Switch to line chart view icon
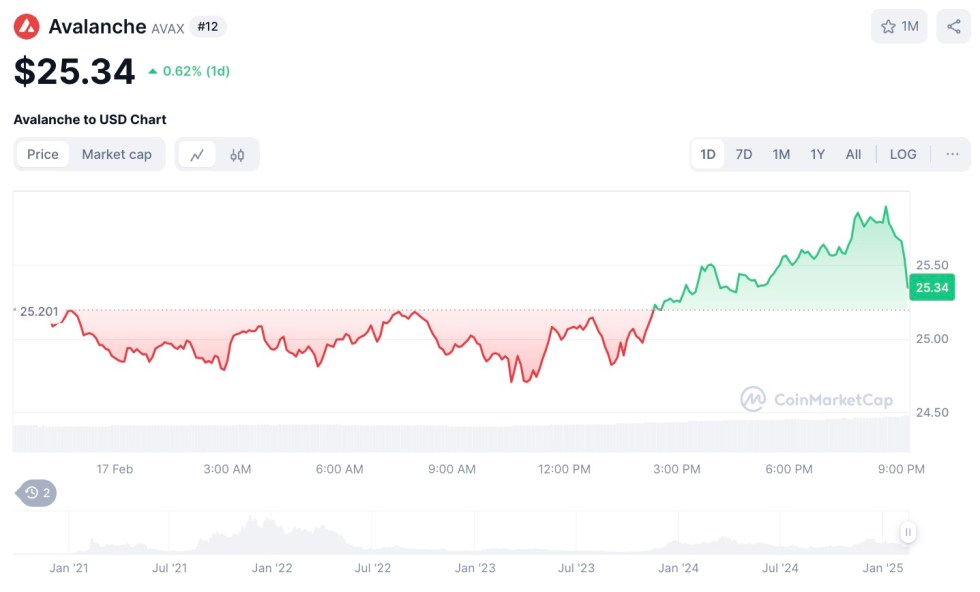The width and height of the screenshot is (980, 592). [197, 155]
